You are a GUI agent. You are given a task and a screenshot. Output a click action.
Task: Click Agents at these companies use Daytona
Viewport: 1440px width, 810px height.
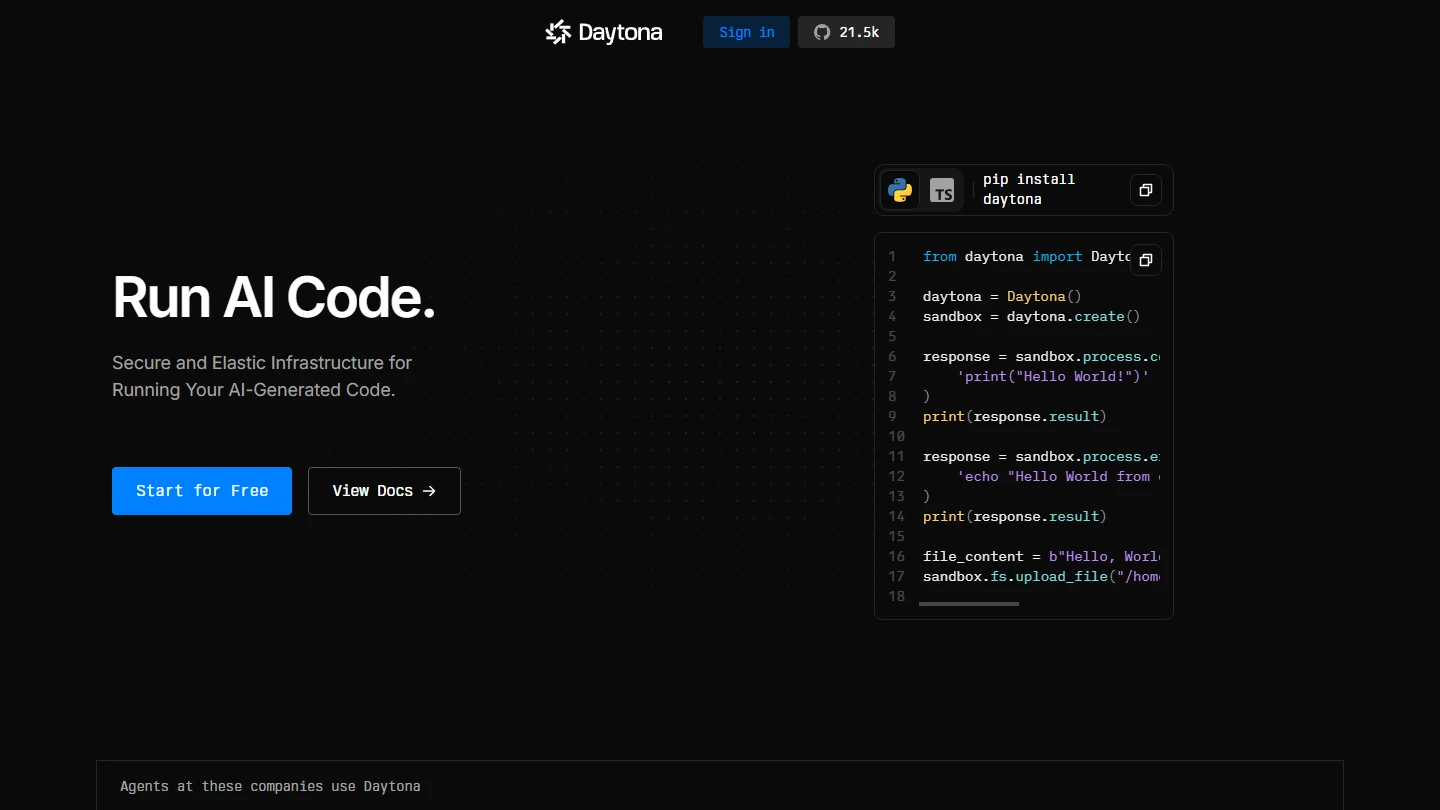point(270,786)
